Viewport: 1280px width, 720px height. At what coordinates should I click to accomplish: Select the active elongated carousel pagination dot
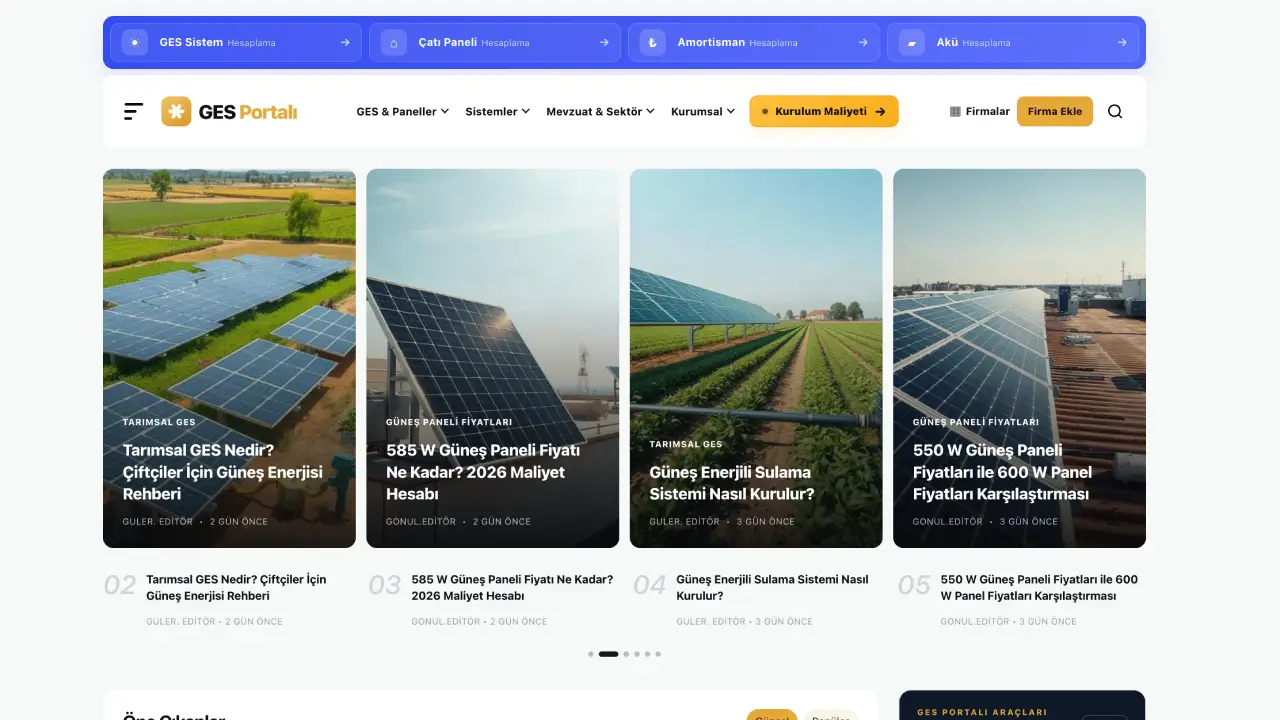pos(608,654)
